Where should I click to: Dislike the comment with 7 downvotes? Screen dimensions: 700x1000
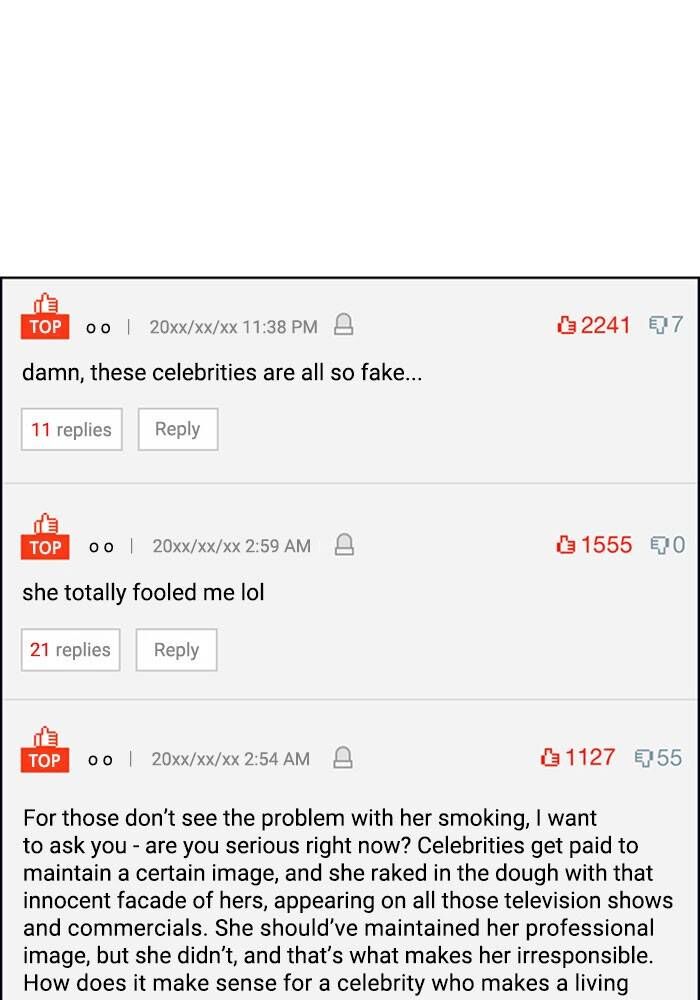click(x=658, y=325)
